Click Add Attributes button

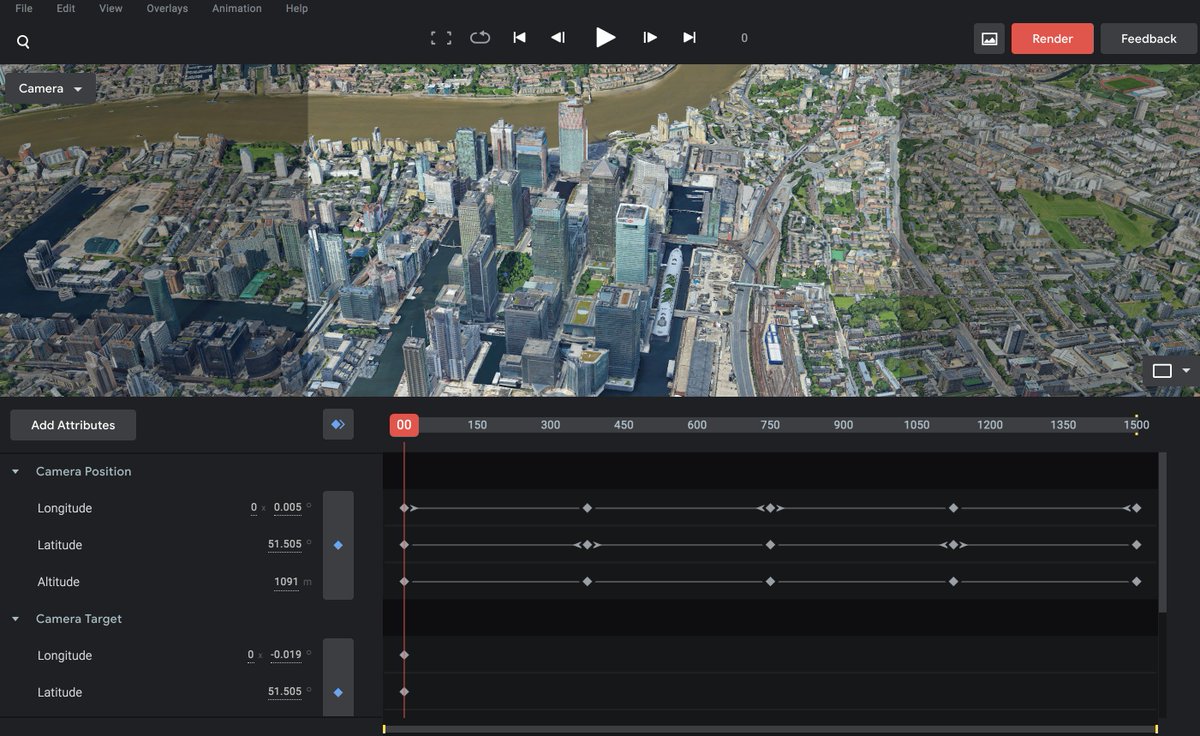[73, 425]
